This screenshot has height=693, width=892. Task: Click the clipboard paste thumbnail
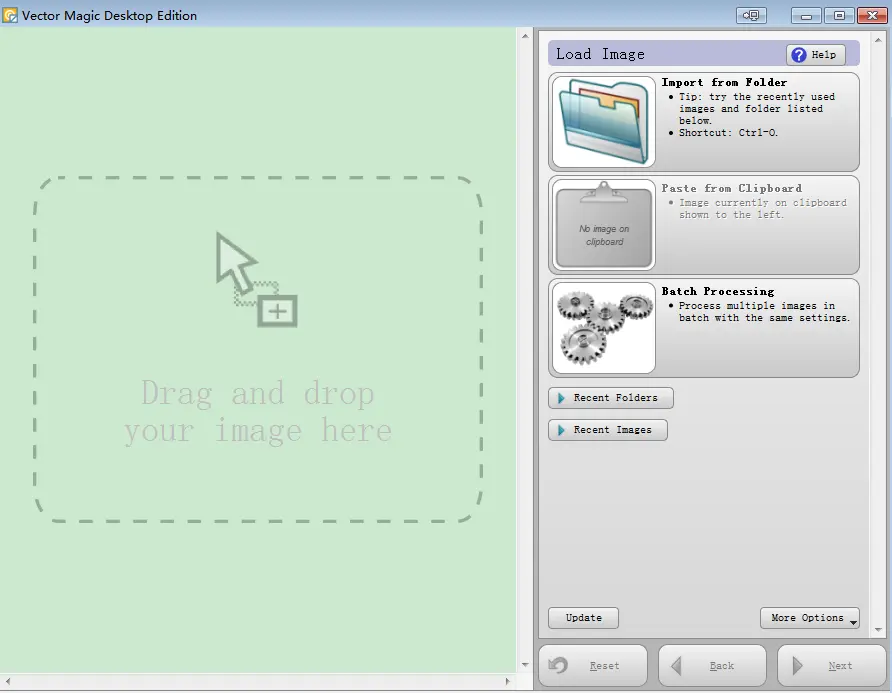pyautogui.click(x=604, y=225)
